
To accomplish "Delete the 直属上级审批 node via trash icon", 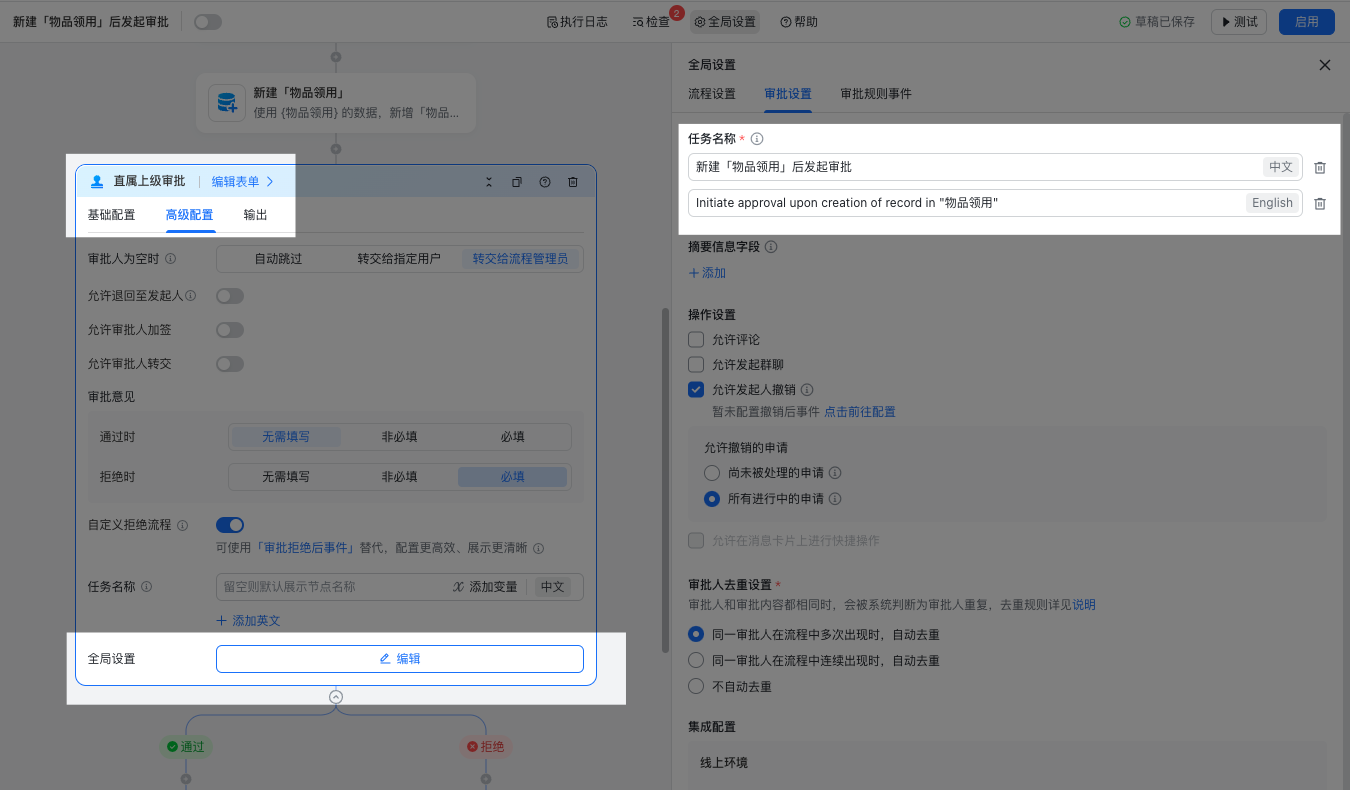I will coord(573,182).
